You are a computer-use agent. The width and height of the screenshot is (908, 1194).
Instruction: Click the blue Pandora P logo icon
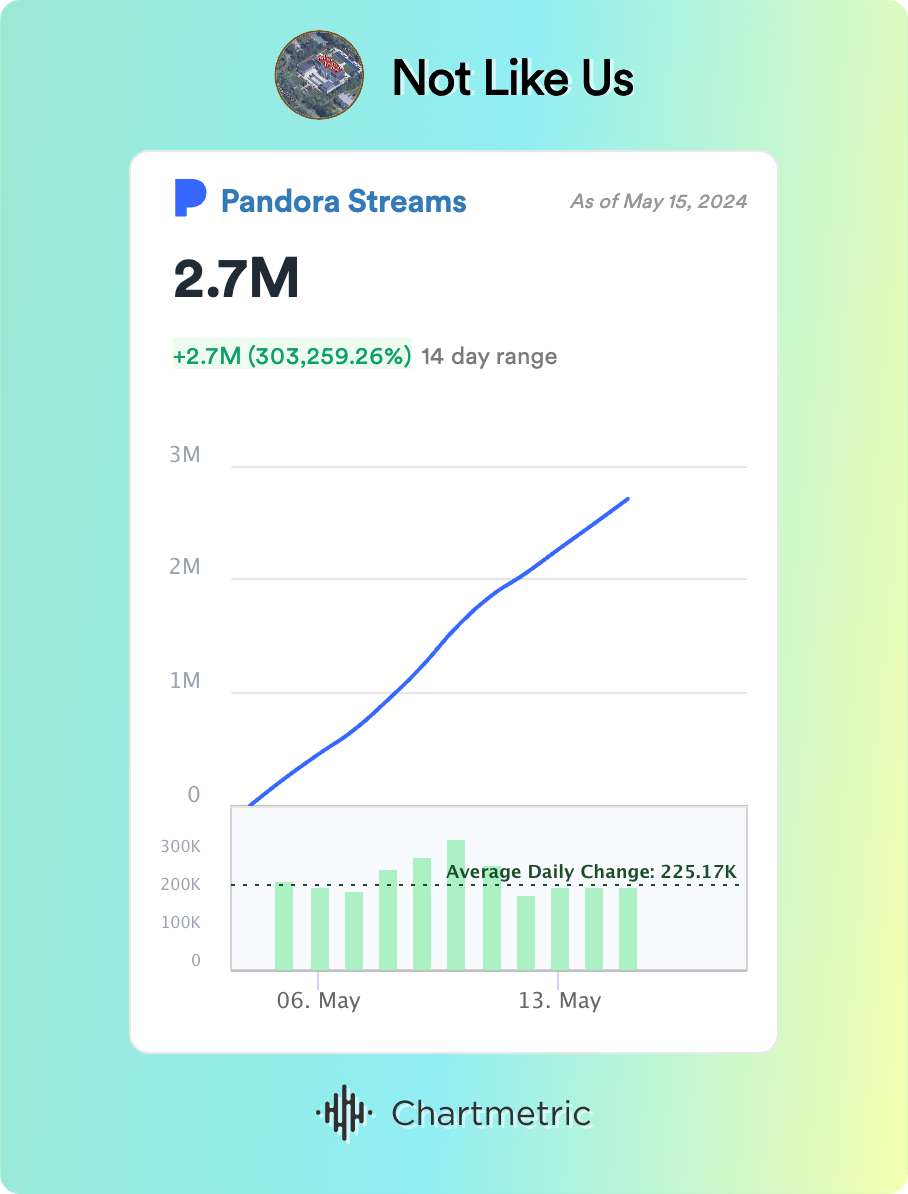(x=190, y=199)
